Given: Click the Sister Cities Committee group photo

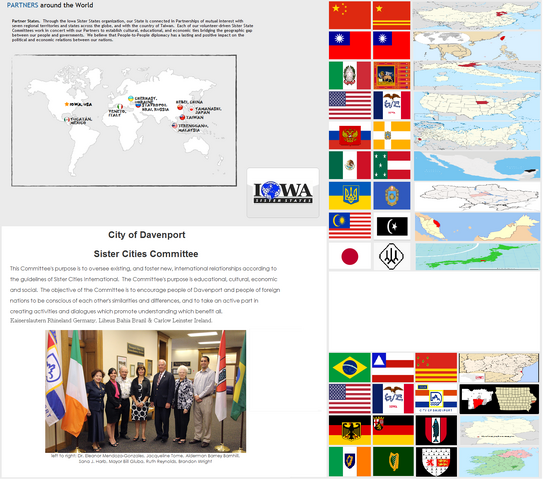Looking at the screenshot, I should tap(145, 391).
